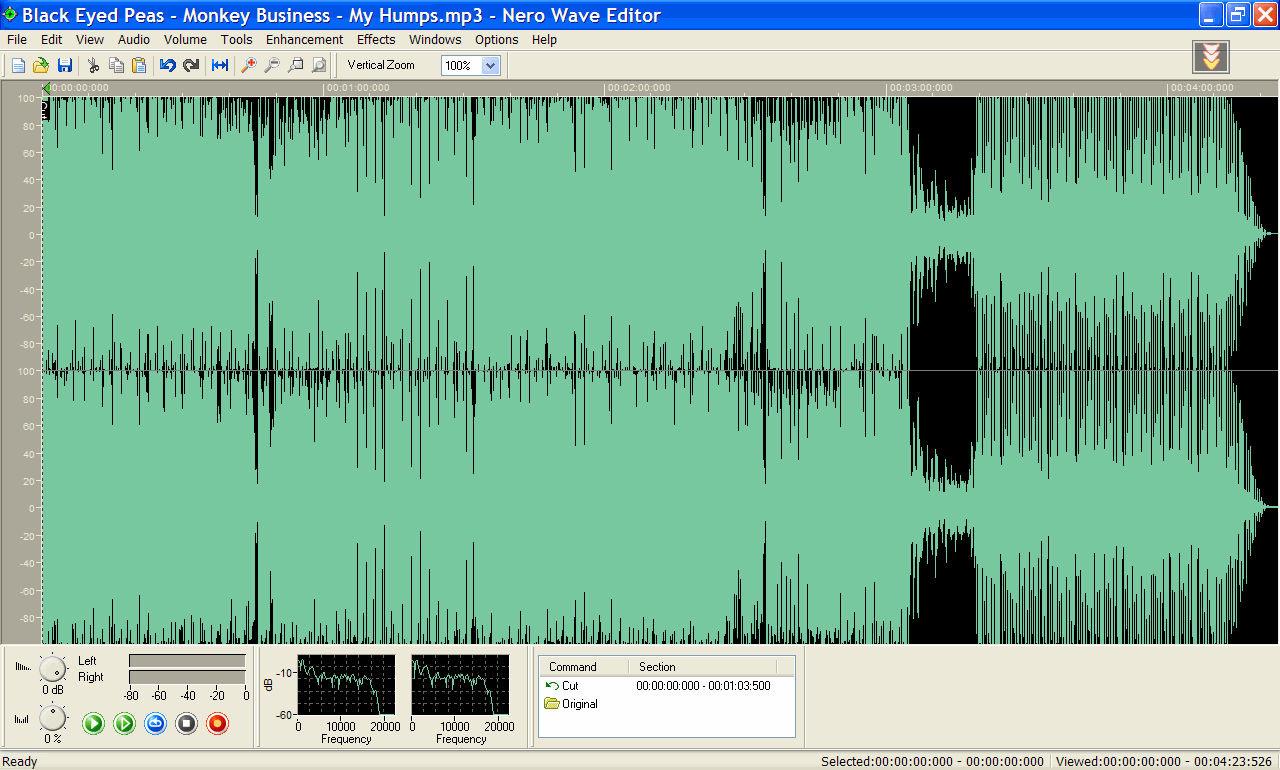Image resolution: width=1280 pixels, height=770 pixels.
Task: Cut selection with scissors icon
Action: click(x=94, y=65)
